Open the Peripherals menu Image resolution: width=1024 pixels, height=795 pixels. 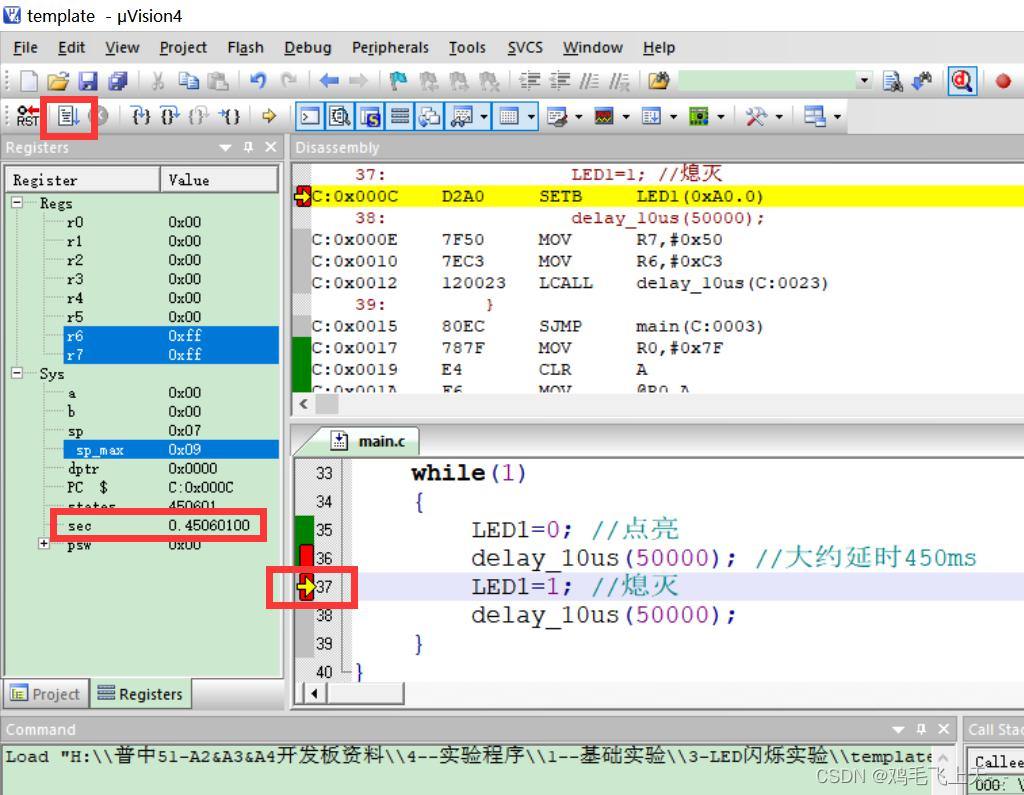(x=390, y=48)
